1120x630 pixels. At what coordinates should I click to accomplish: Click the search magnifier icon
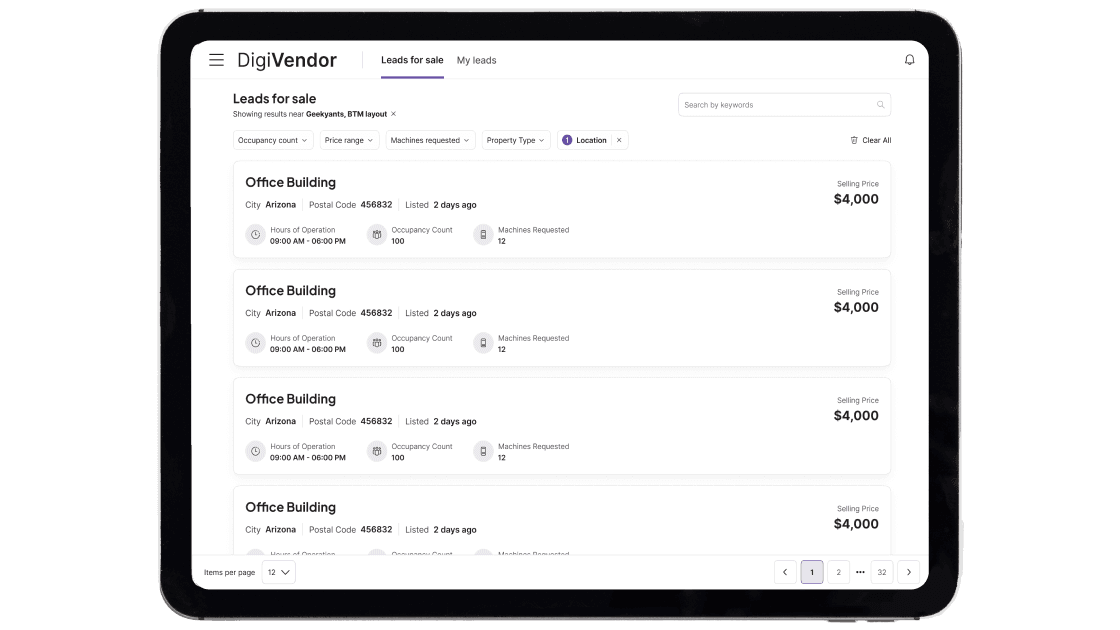[x=881, y=105]
